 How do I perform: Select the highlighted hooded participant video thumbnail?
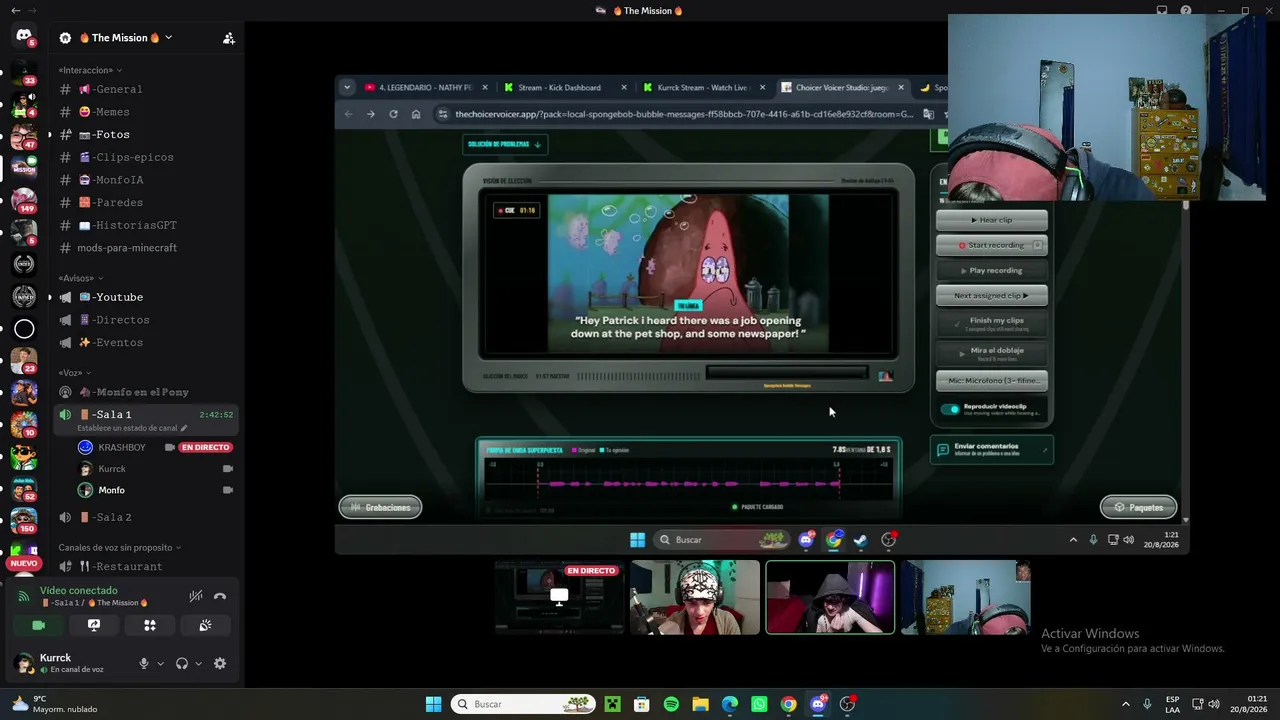click(830, 597)
